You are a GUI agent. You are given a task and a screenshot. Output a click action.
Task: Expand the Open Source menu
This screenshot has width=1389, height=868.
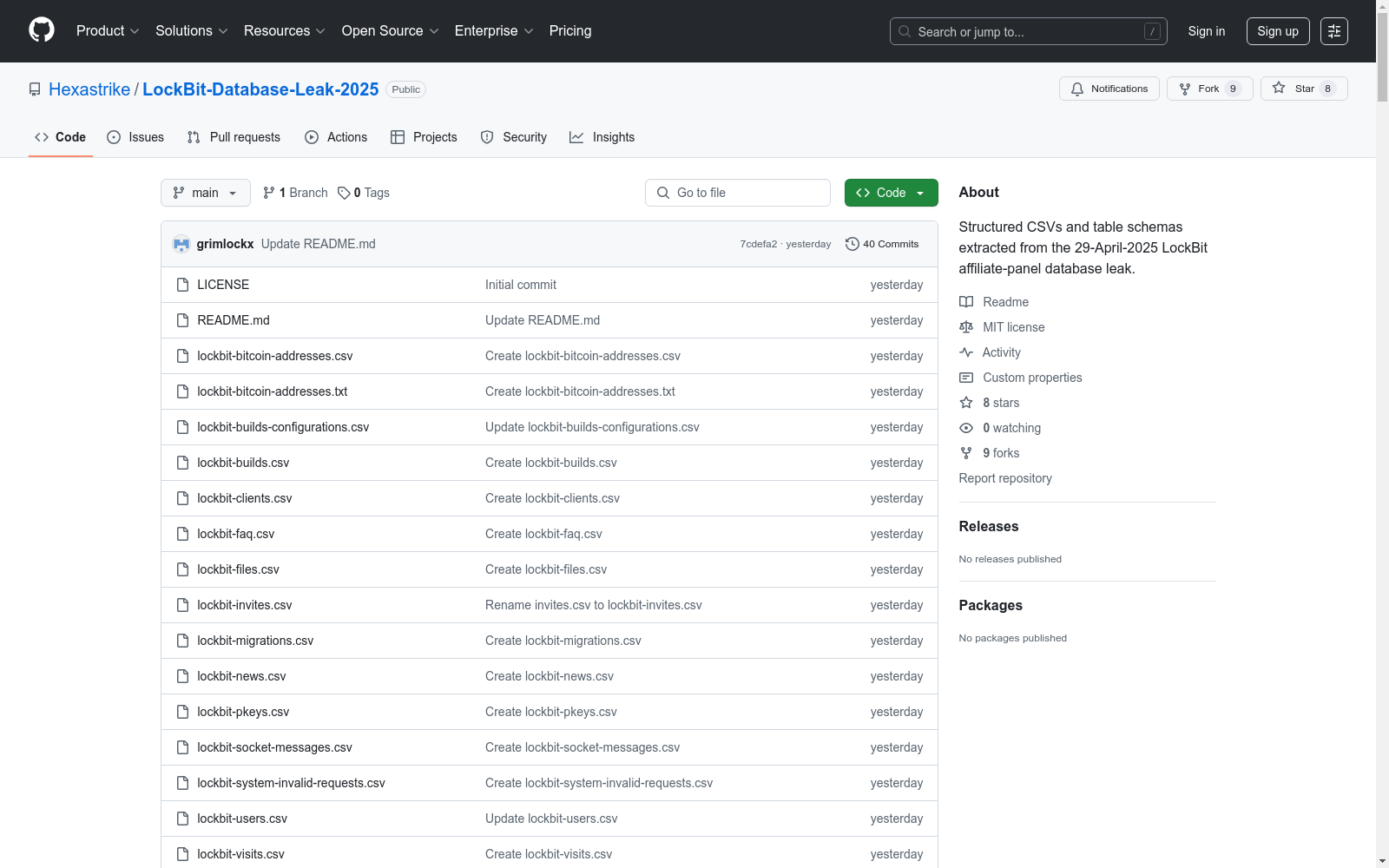click(x=391, y=31)
